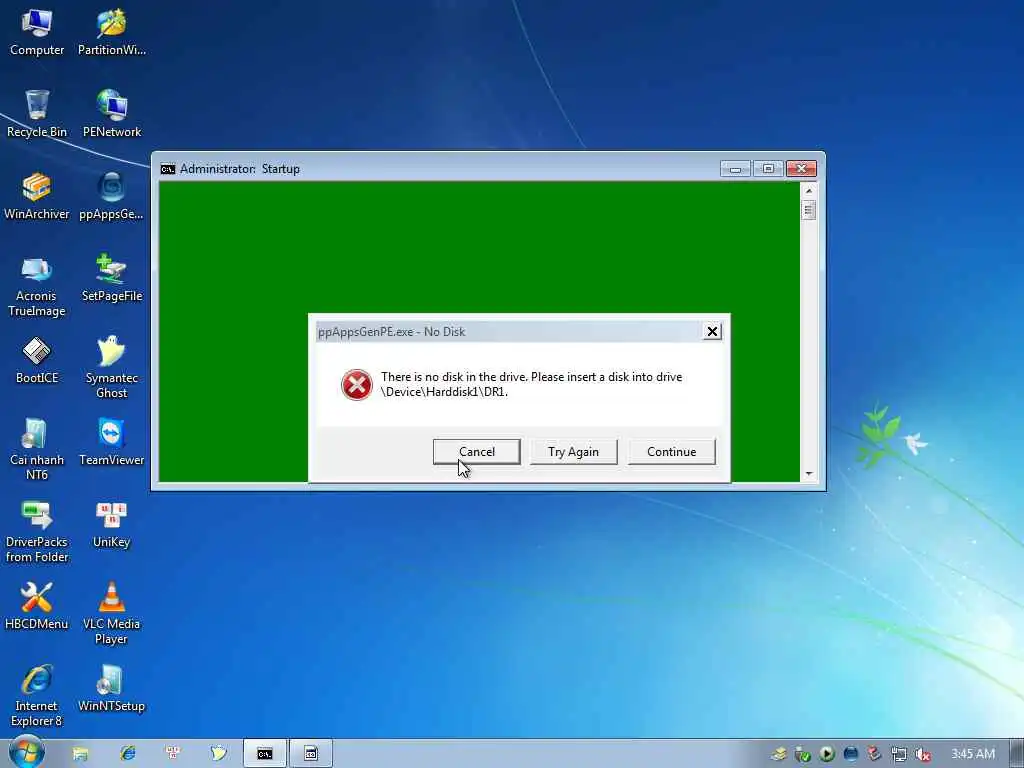Click the muted volume tray icon
The height and width of the screenshot is (768, 1024).
pyautogui.click(x=923, y=754)
